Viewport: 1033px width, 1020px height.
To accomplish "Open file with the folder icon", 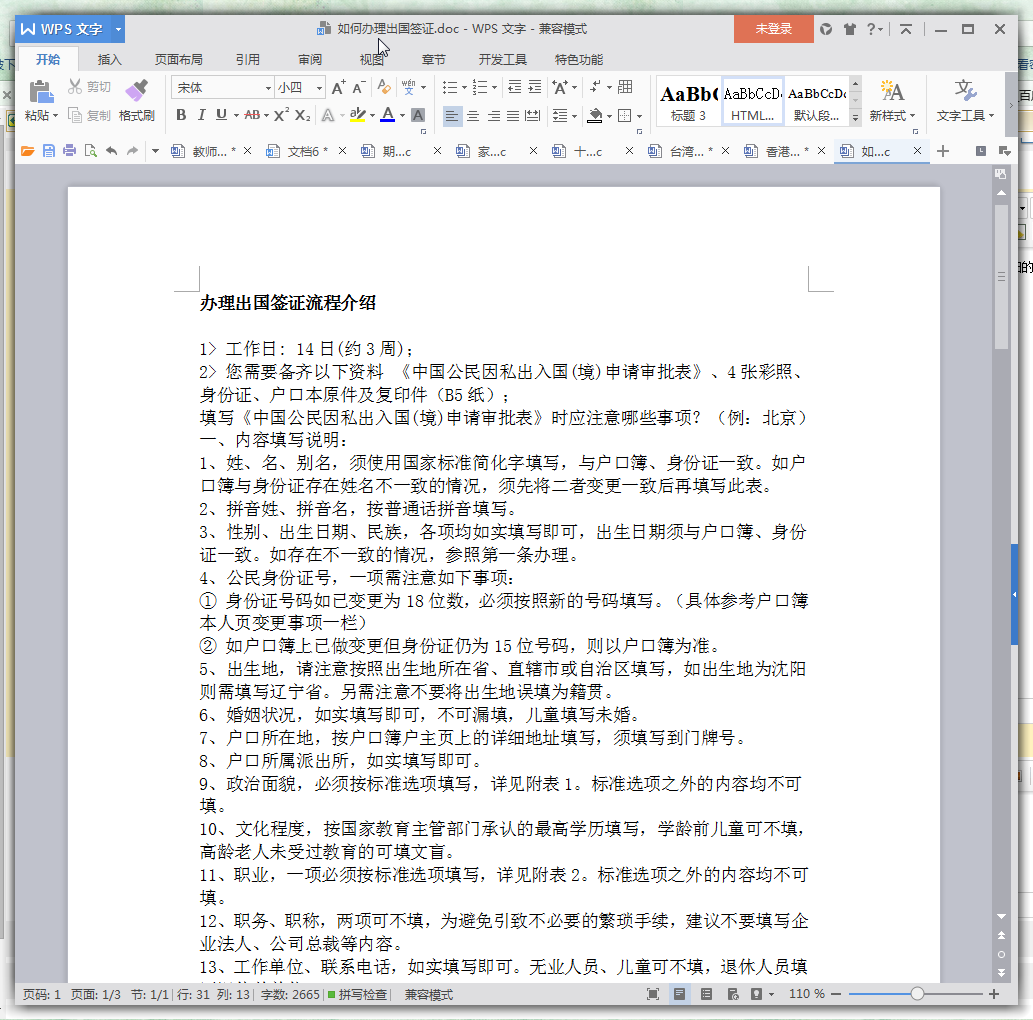I will 28,152.
